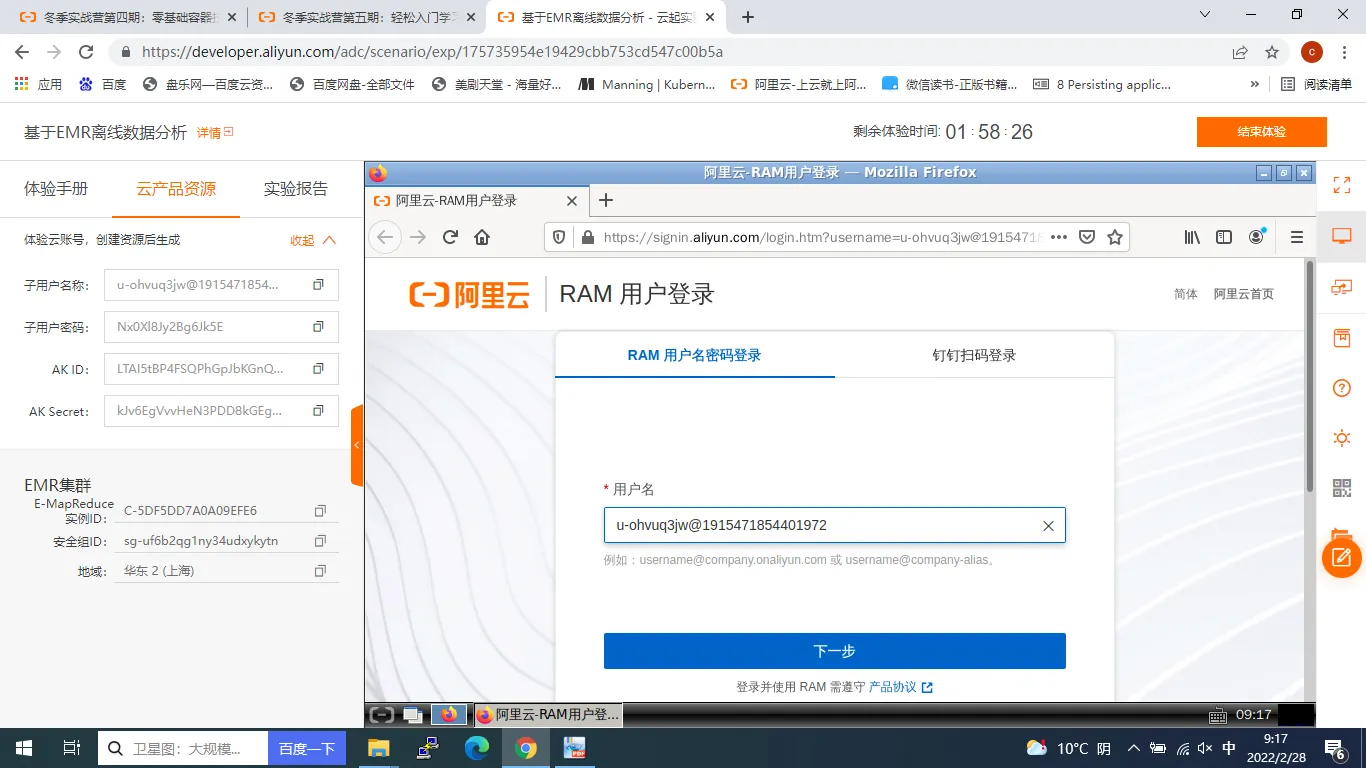Open Windows notification center

pyautogui.click(x=1335, y=748)
